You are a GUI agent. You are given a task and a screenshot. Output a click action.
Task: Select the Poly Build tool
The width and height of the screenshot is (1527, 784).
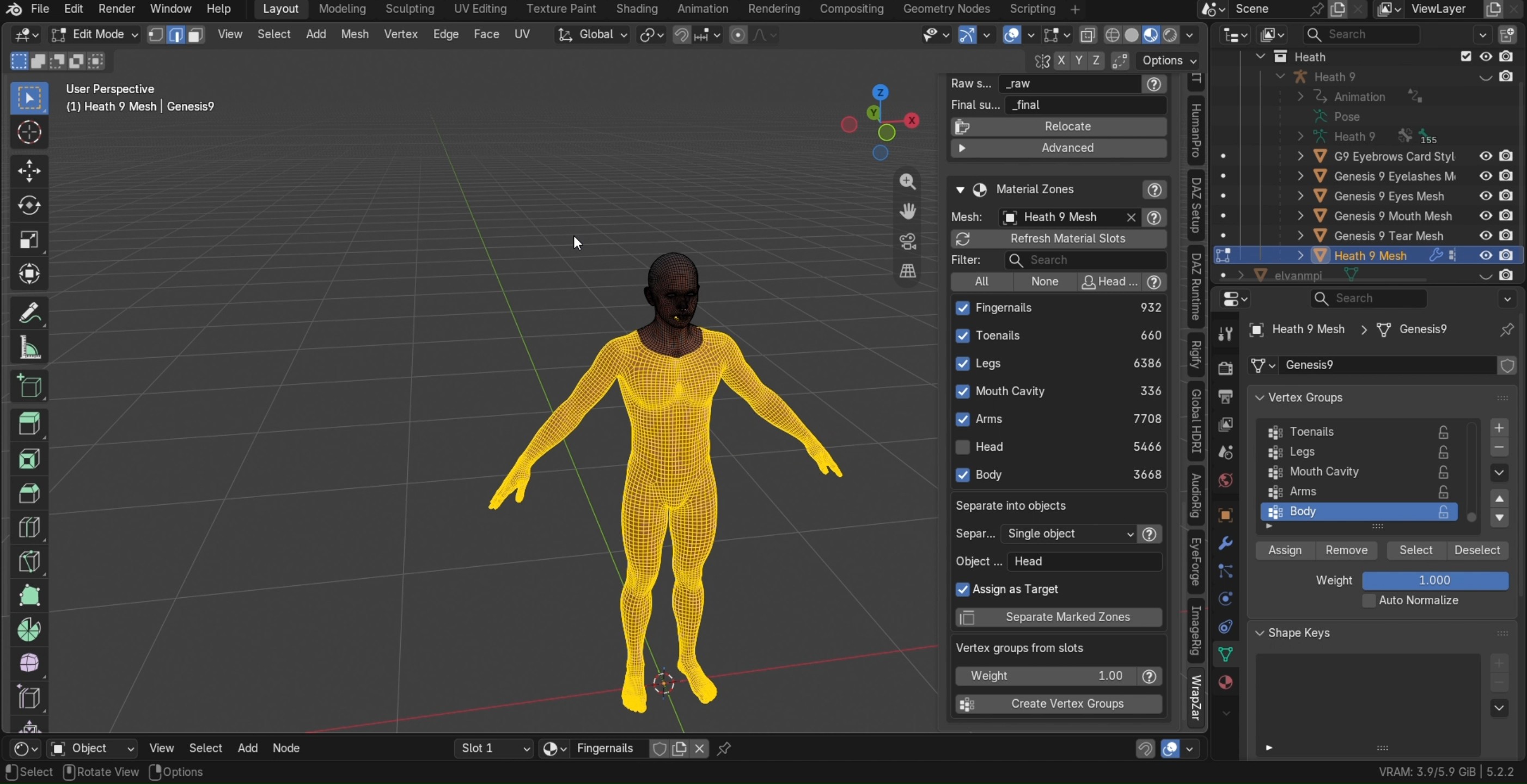29,596
